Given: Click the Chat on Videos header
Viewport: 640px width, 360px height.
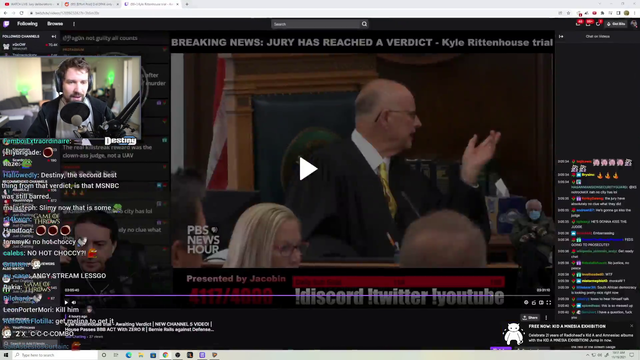Looking at the screenshot, I should pos(598,36).
